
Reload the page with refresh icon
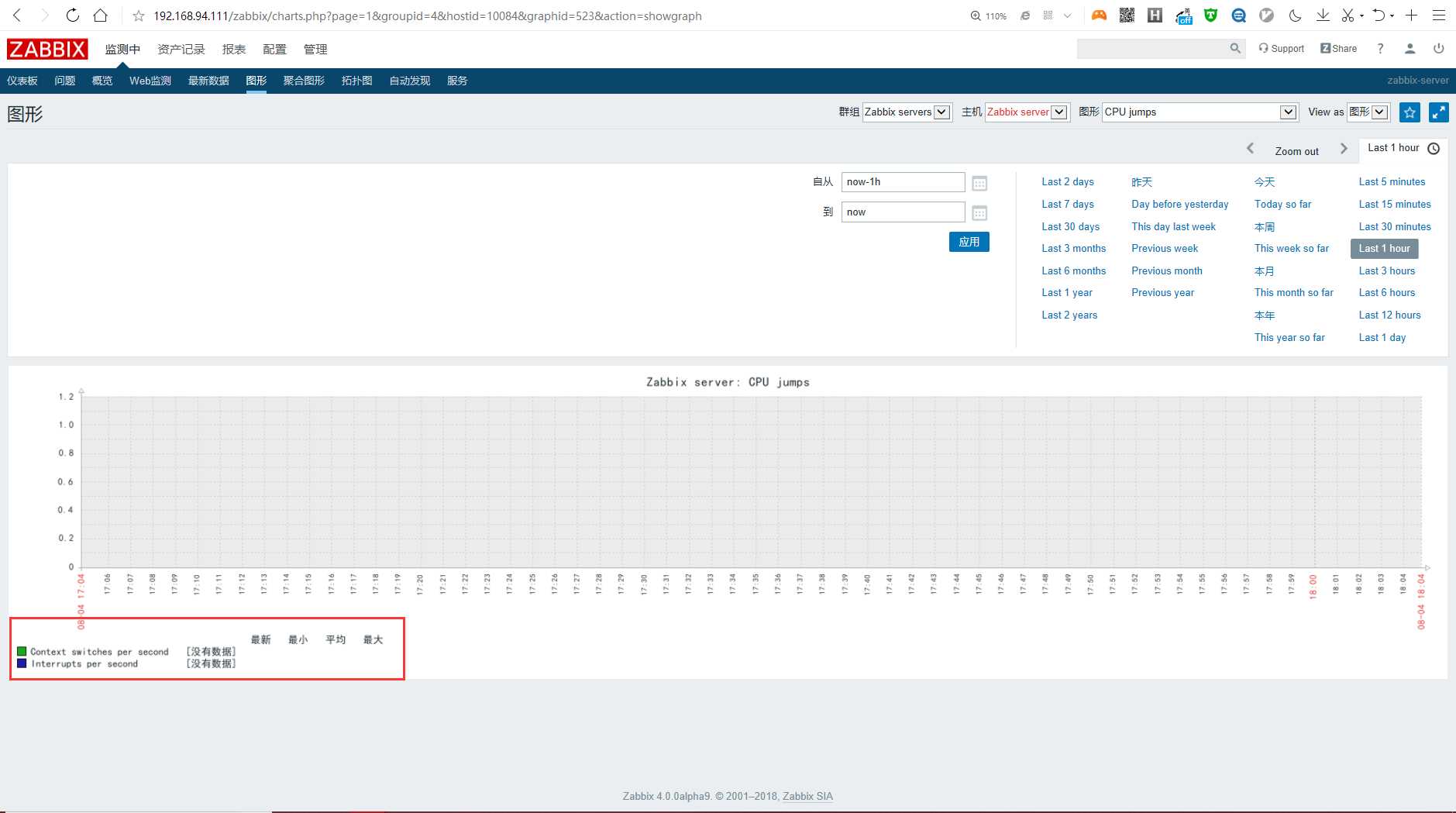(72, 16)
